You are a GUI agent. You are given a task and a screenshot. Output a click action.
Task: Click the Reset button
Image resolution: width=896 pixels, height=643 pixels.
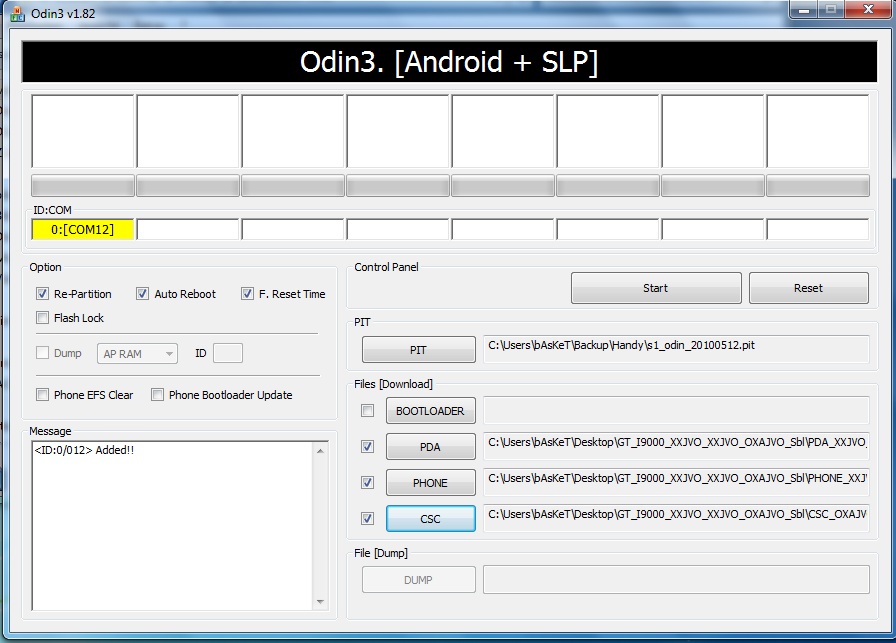(809, 288)
